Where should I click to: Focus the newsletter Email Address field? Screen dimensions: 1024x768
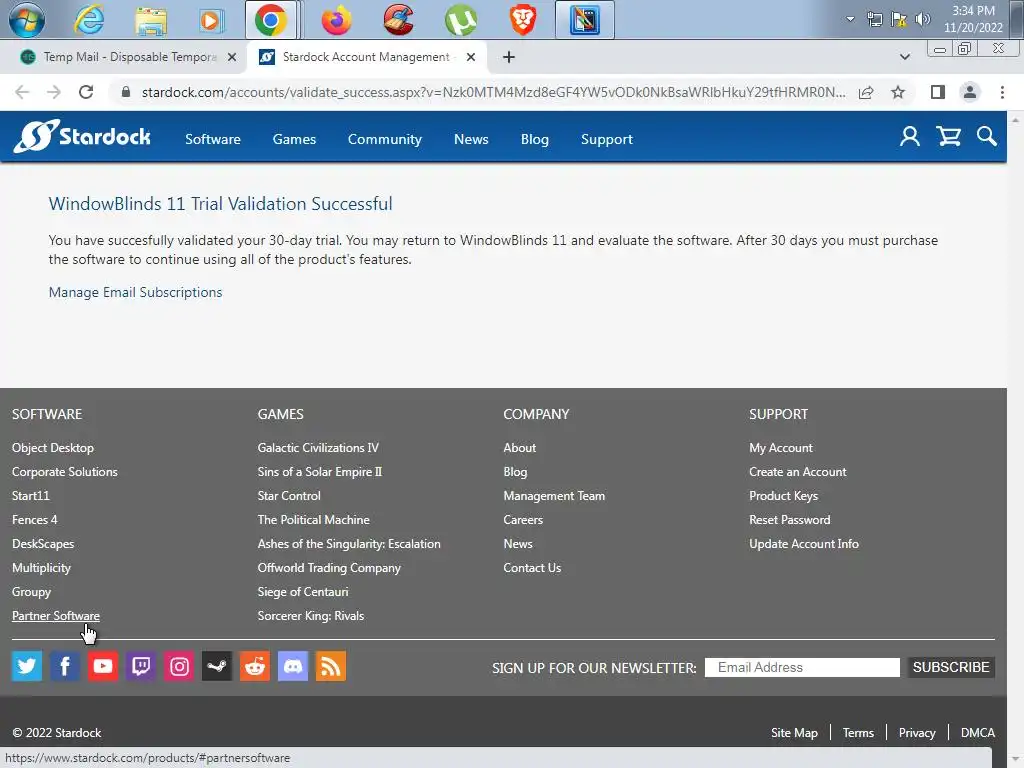802,667
